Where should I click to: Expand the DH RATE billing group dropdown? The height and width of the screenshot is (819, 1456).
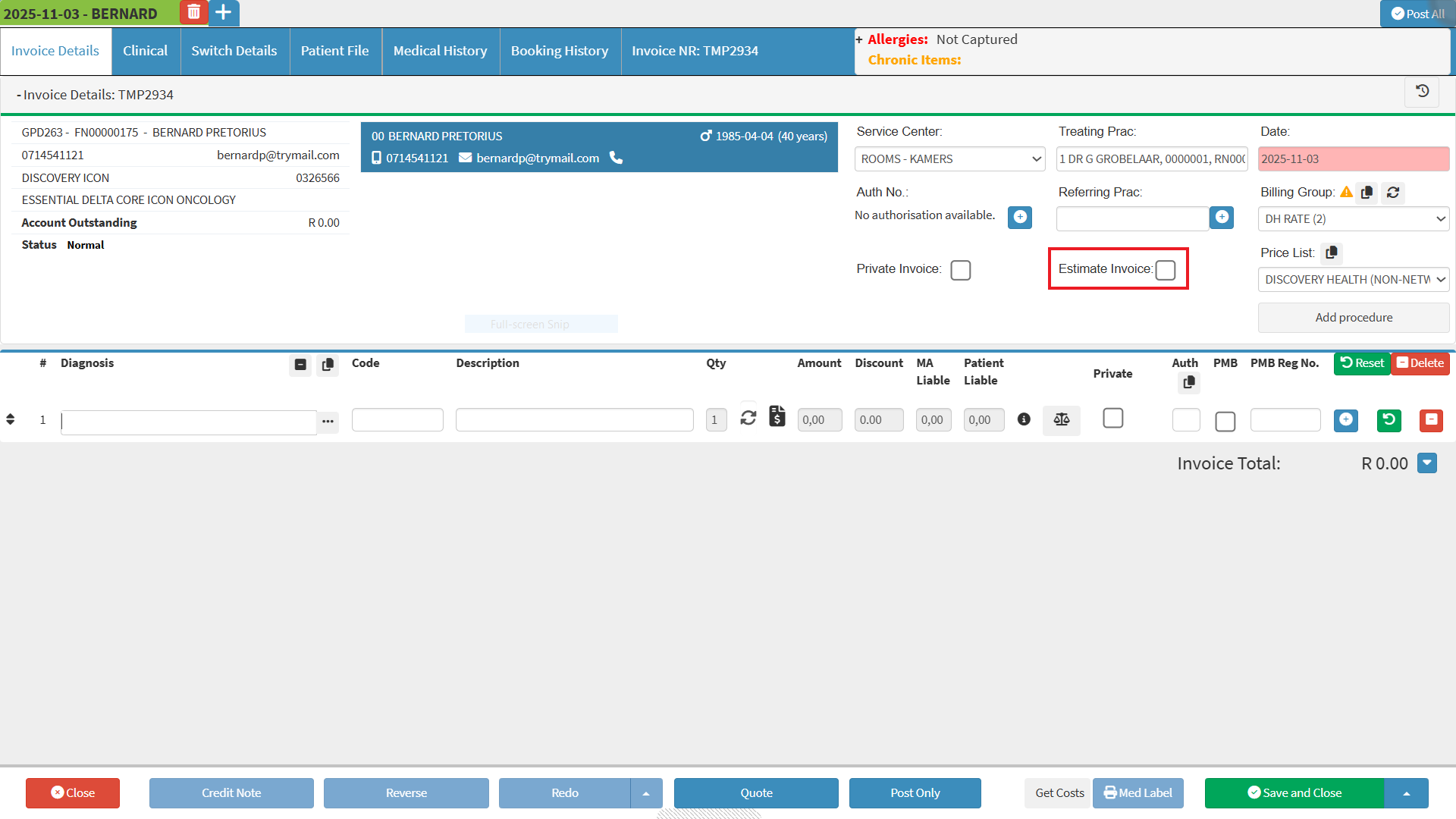(1354, 219)
